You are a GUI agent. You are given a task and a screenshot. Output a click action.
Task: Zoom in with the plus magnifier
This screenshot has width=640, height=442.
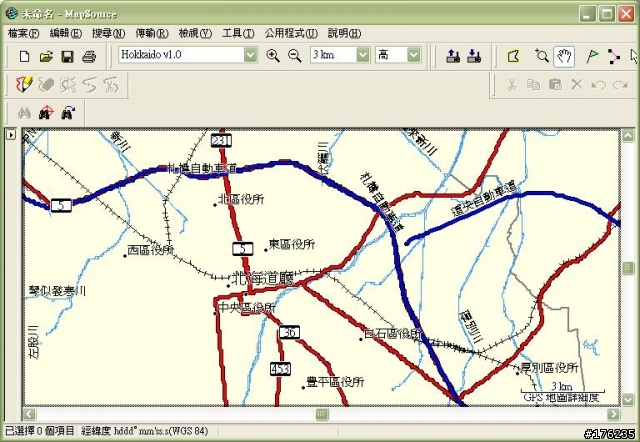click(273, 55)
